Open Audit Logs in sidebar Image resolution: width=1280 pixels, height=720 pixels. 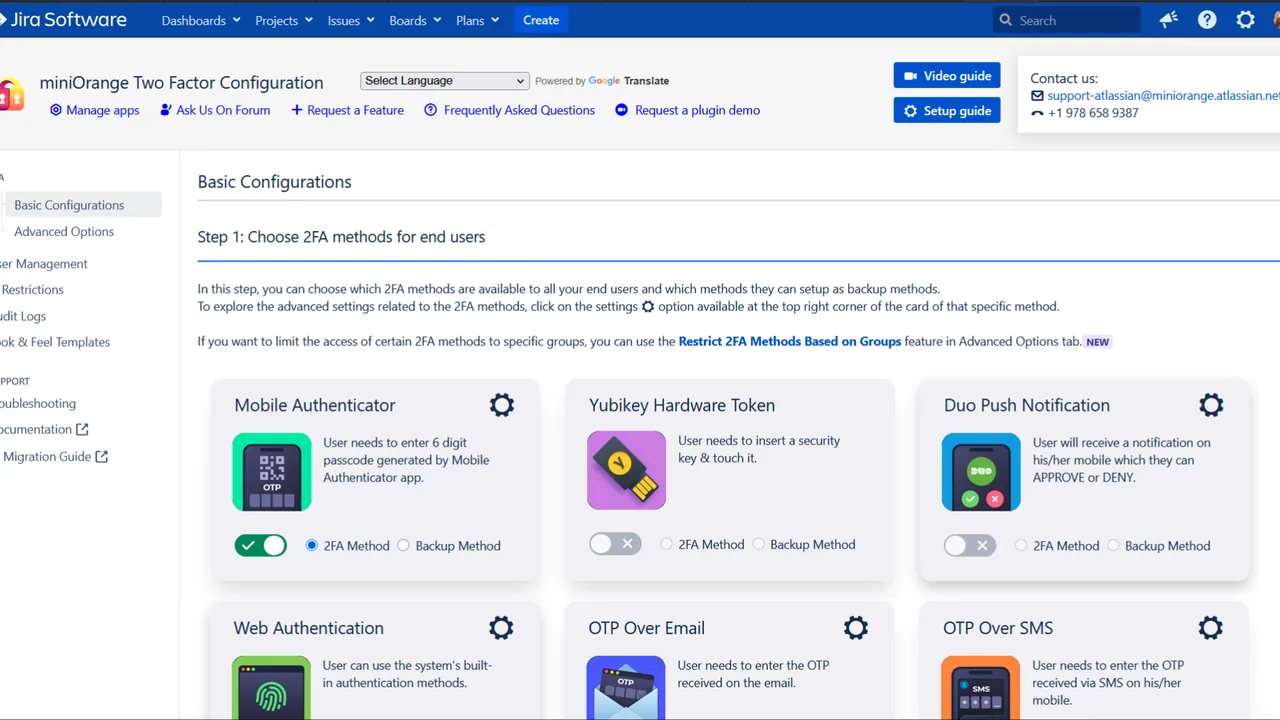[23, 316]
